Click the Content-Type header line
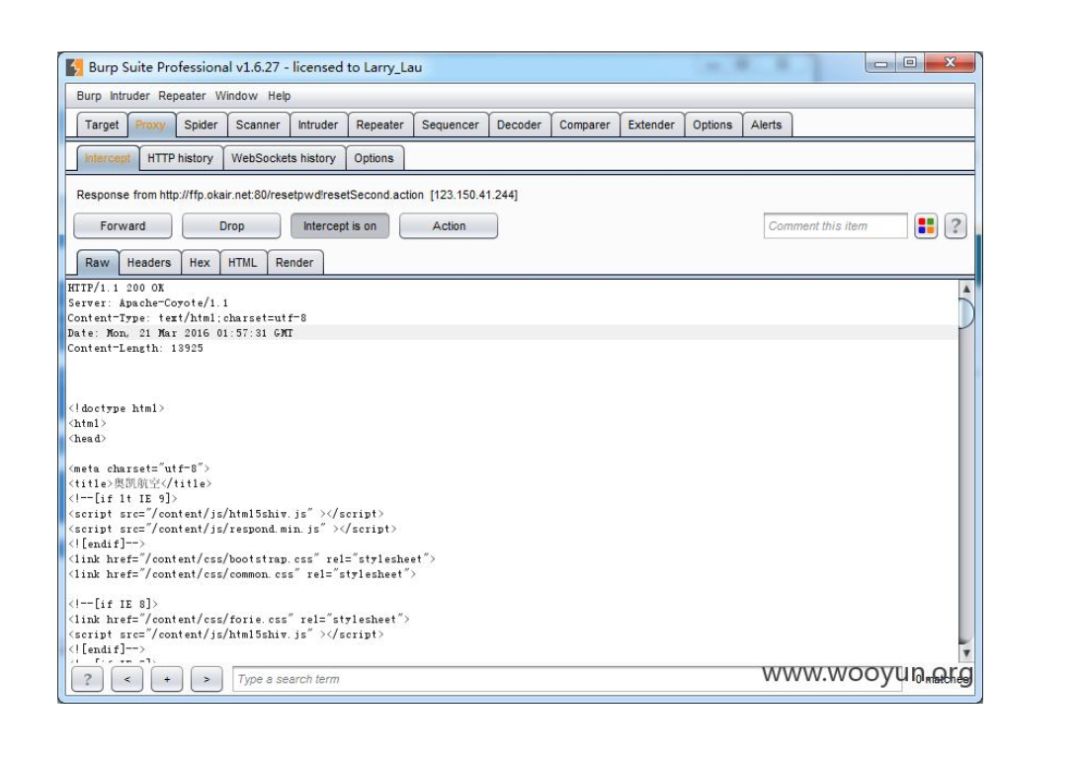This screenshot has height=762, width=1080. tap(187, 318)
